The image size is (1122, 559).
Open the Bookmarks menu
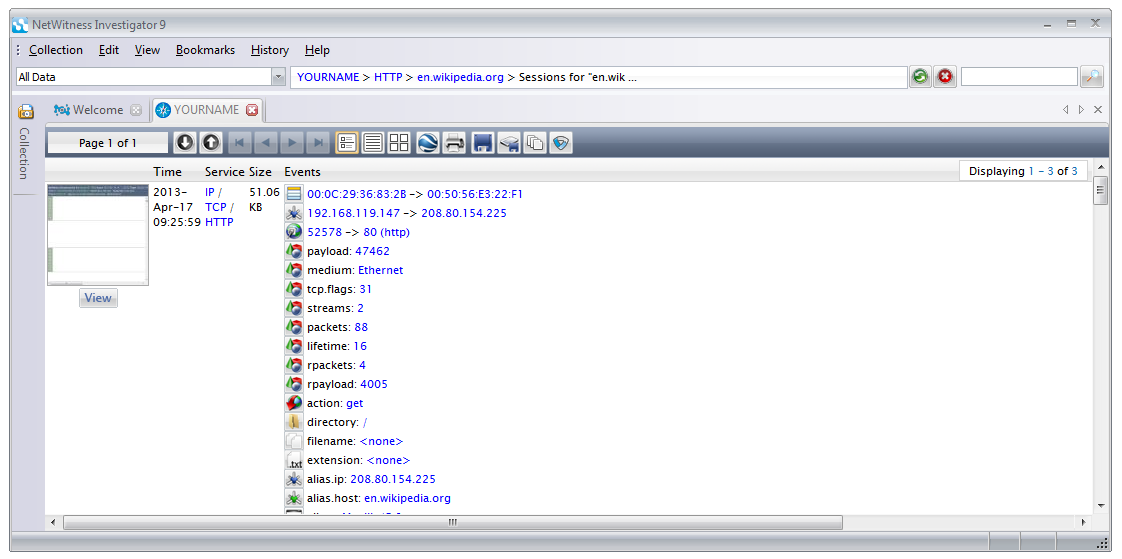click(205, 50)
